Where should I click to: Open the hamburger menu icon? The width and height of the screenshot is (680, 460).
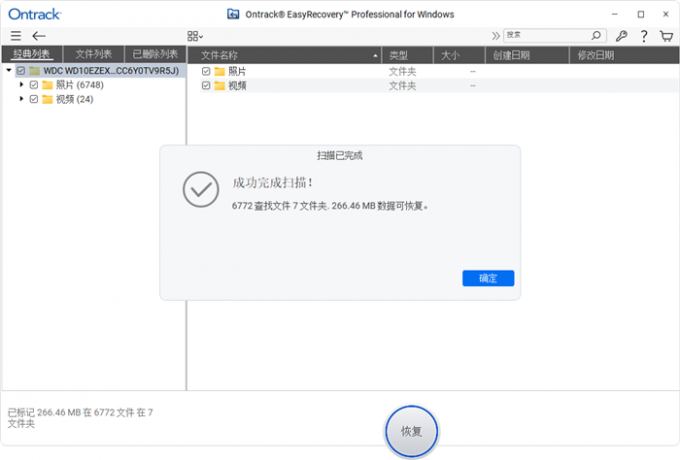point(16,36)
